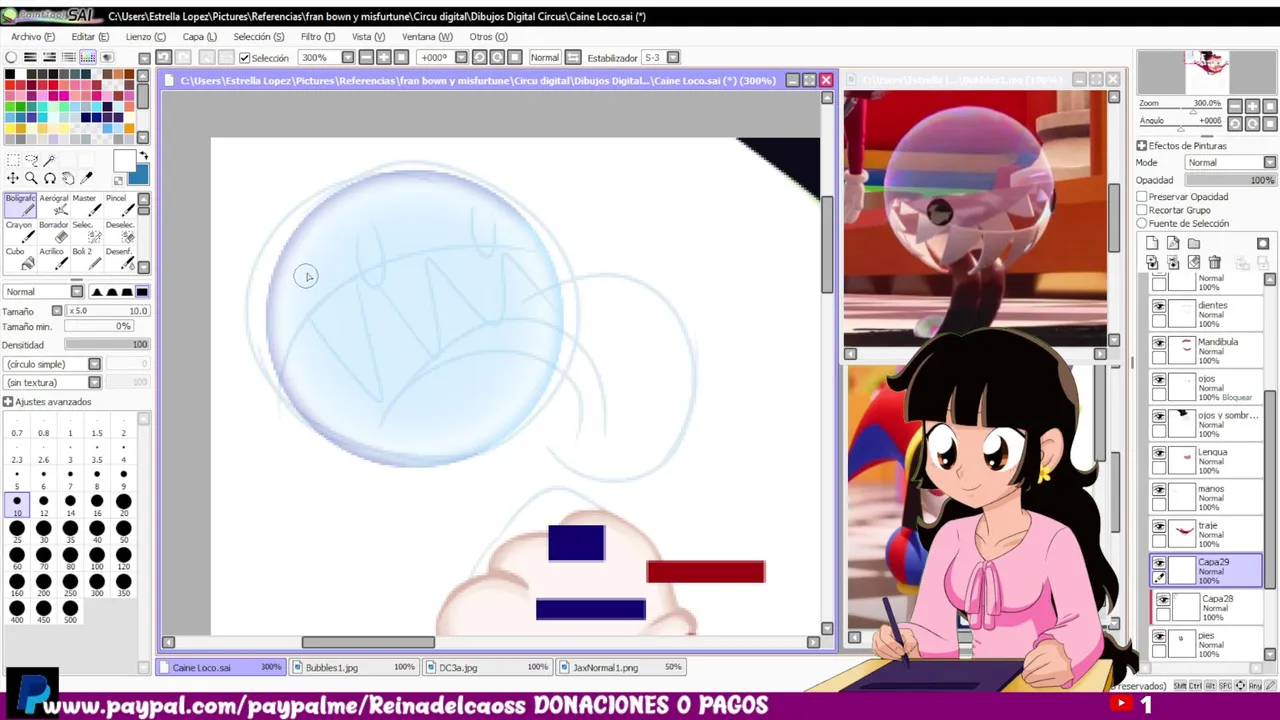Open the círculo simple brush shape dropdown
The width and height of the screenshot is (1280, 720).
tap(94, 364)
